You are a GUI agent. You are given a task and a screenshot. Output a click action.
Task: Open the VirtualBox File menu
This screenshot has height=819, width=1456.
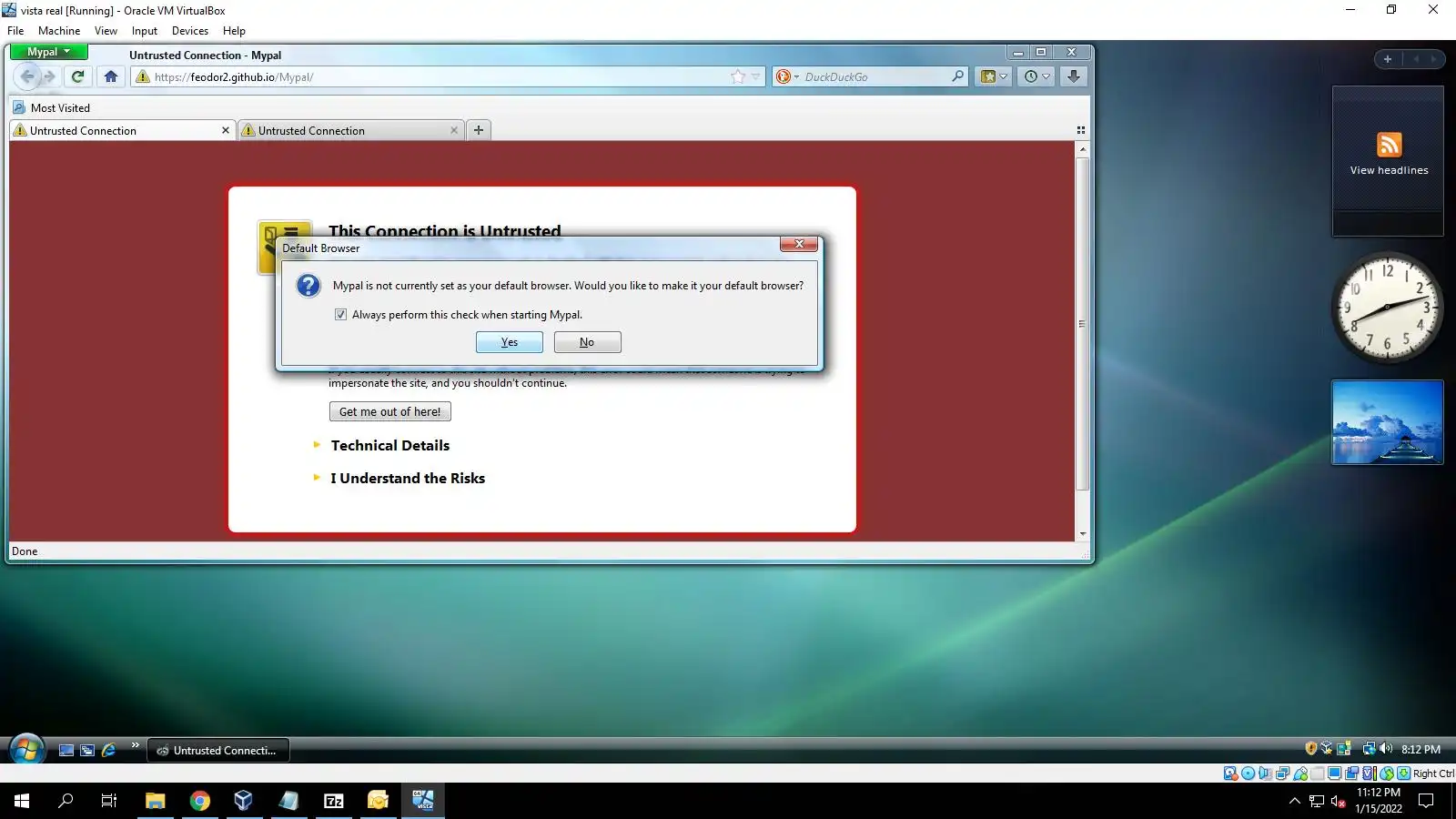tap(15, 30)
